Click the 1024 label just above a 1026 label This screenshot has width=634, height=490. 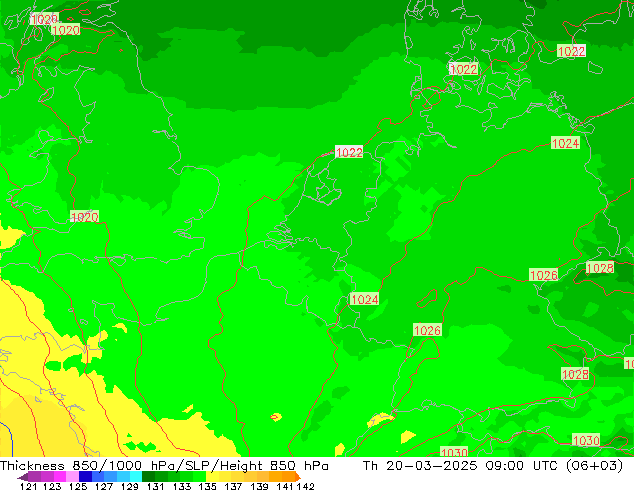(365, 299)
